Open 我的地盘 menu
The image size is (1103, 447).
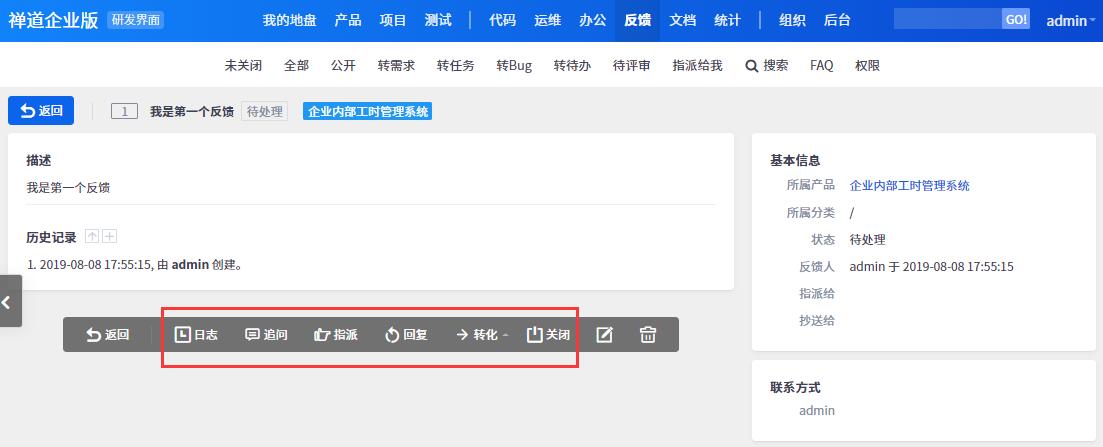289,20
